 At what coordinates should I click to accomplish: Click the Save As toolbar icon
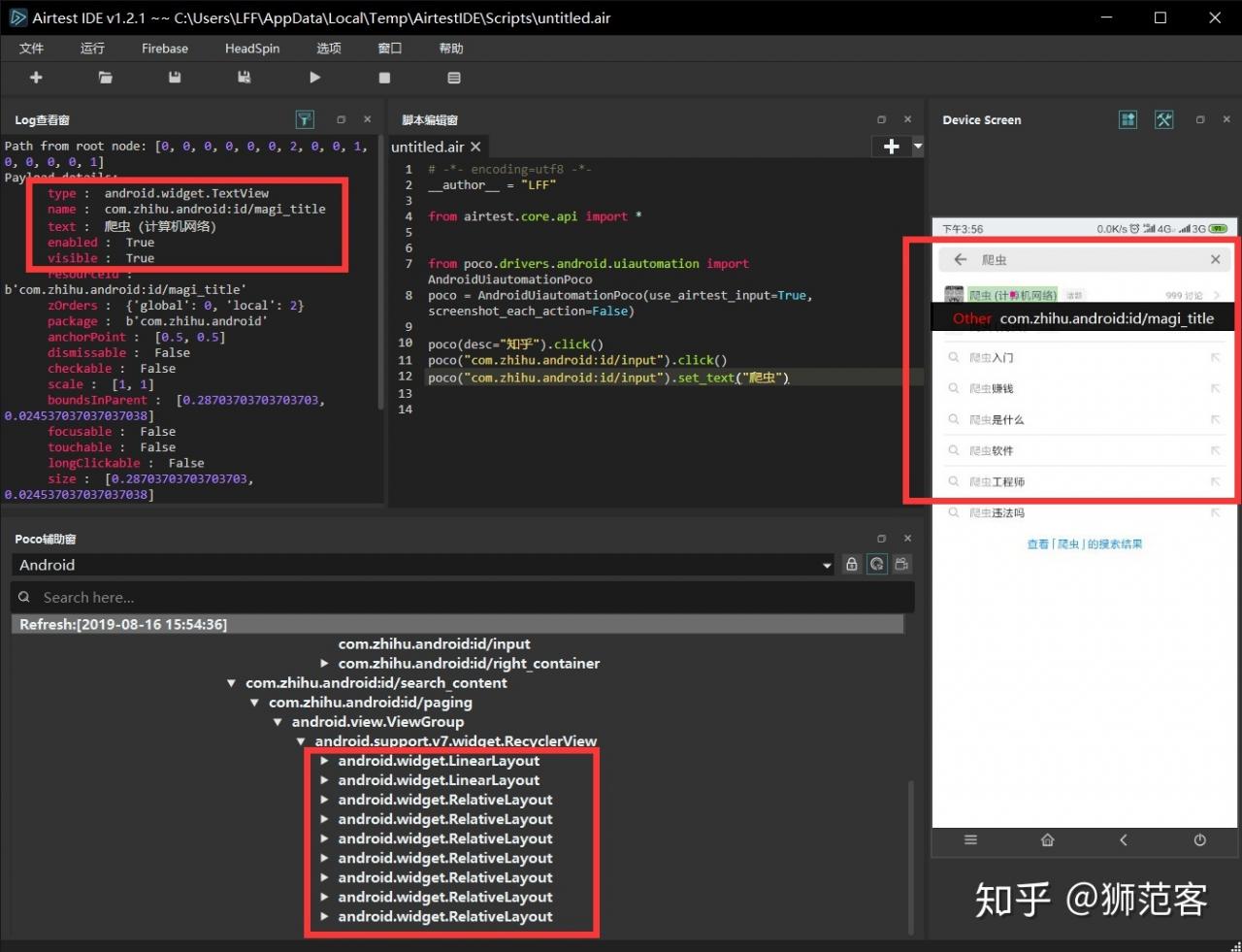[x=245, y=78]
